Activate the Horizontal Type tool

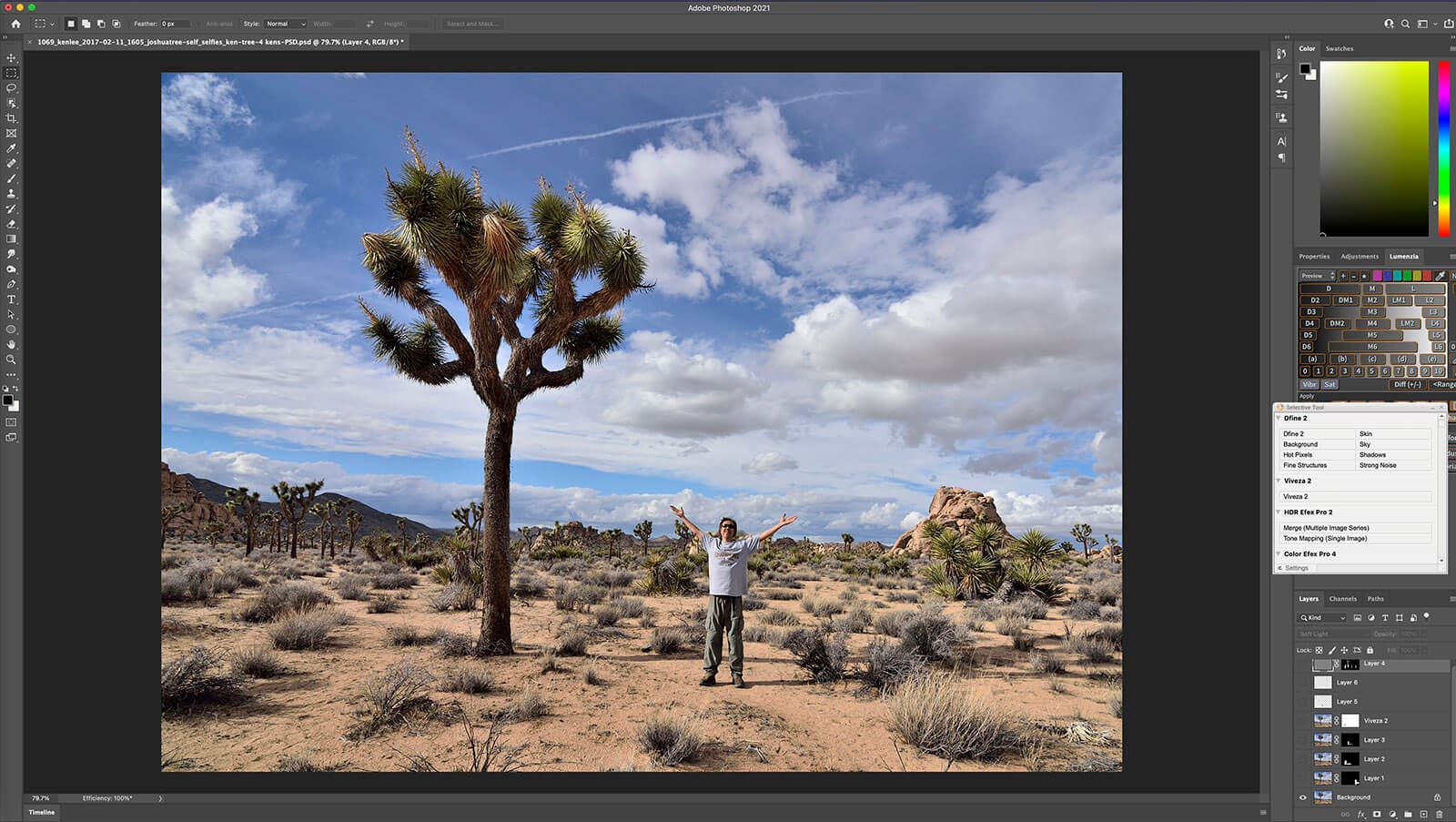point(11,299)
